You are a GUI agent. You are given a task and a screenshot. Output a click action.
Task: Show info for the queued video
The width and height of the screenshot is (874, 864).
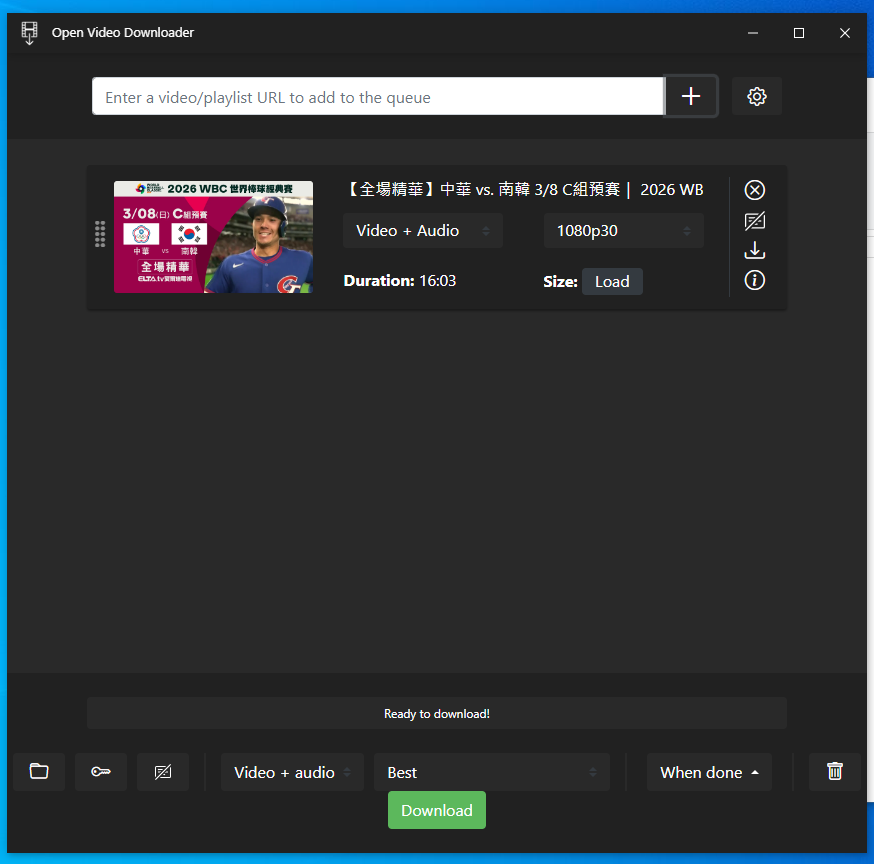[x=754, y=280]
